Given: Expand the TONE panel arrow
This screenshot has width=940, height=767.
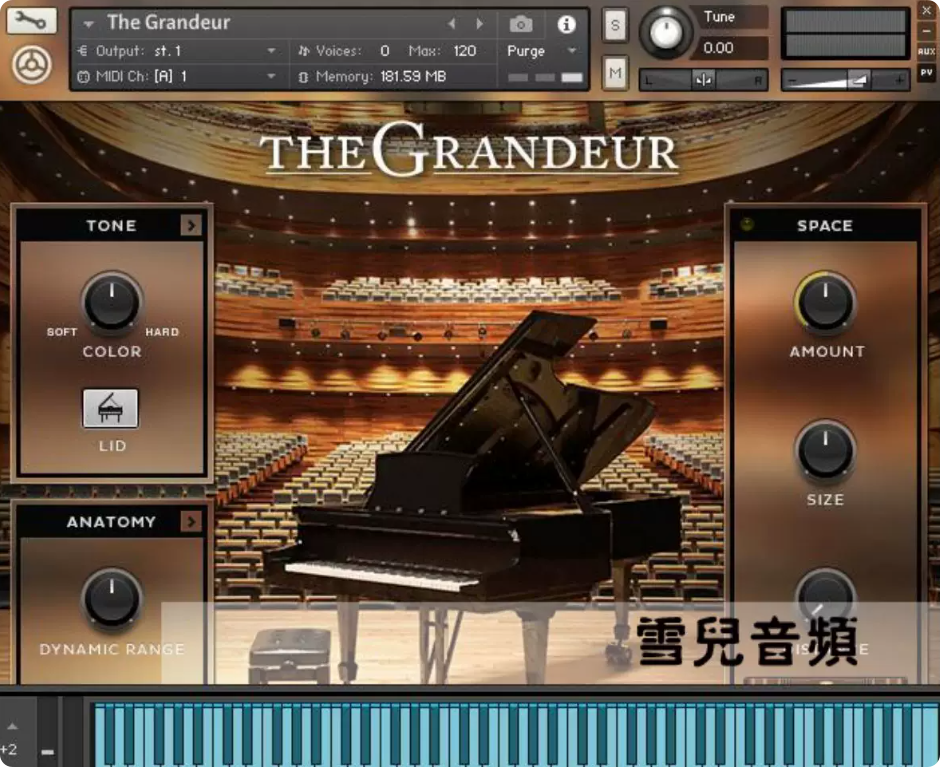Looking at the screenshot, I should pyautogui.click(x=191, y=225).
